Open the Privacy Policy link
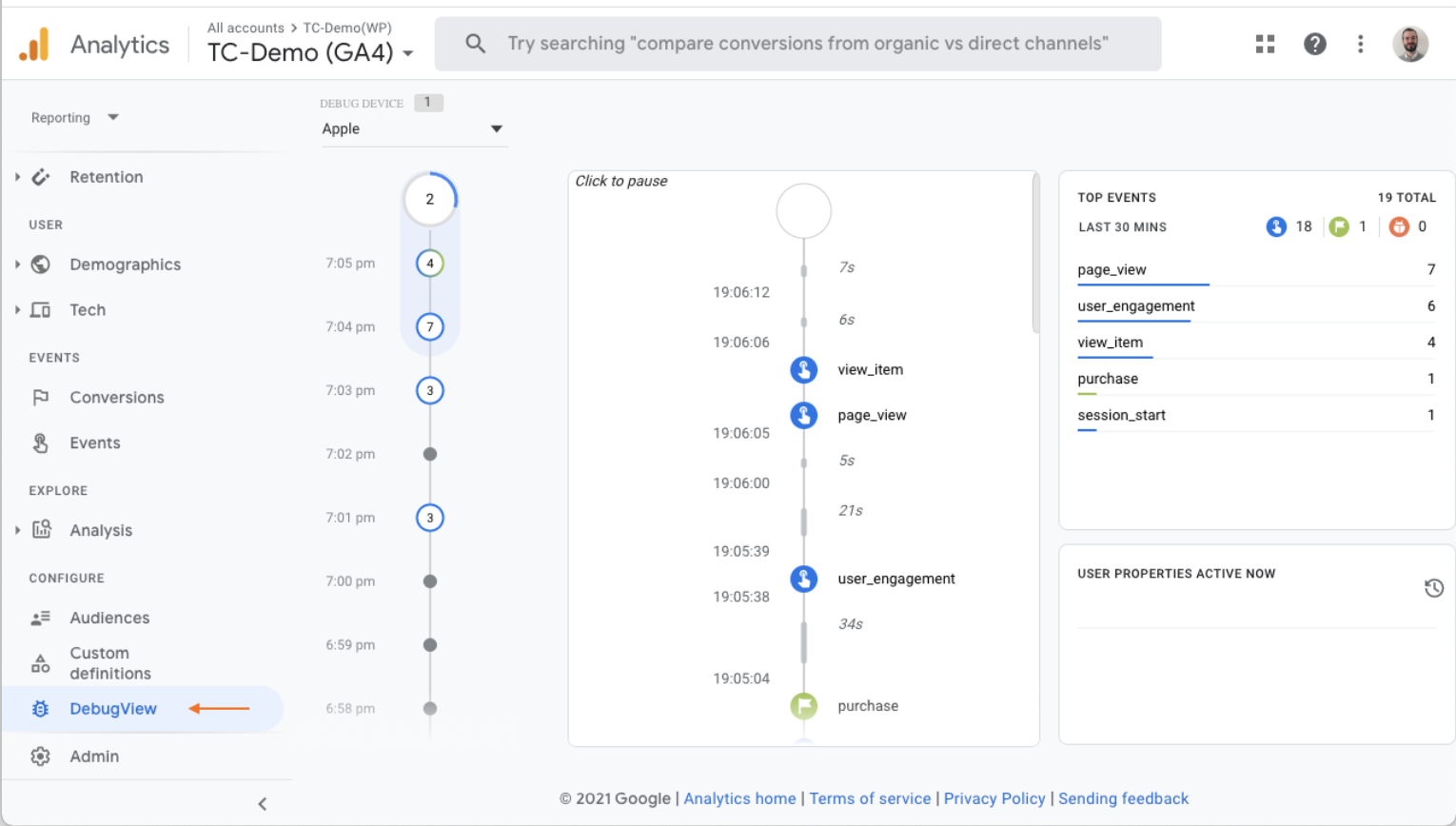The width and height of the screenshot is (1456, 826). coord(994,798)
